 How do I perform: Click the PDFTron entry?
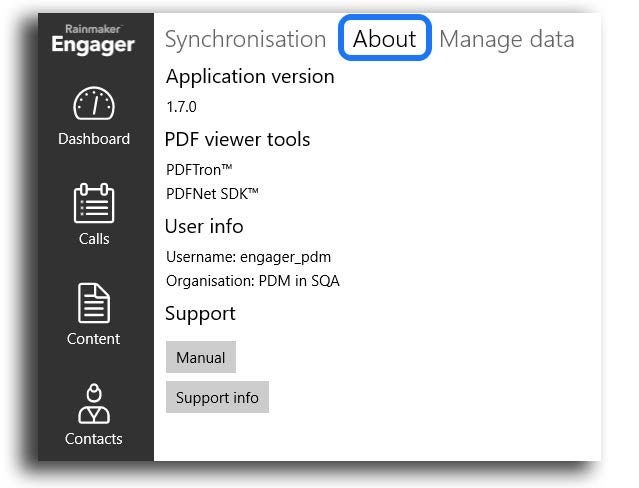coord(199,170)
